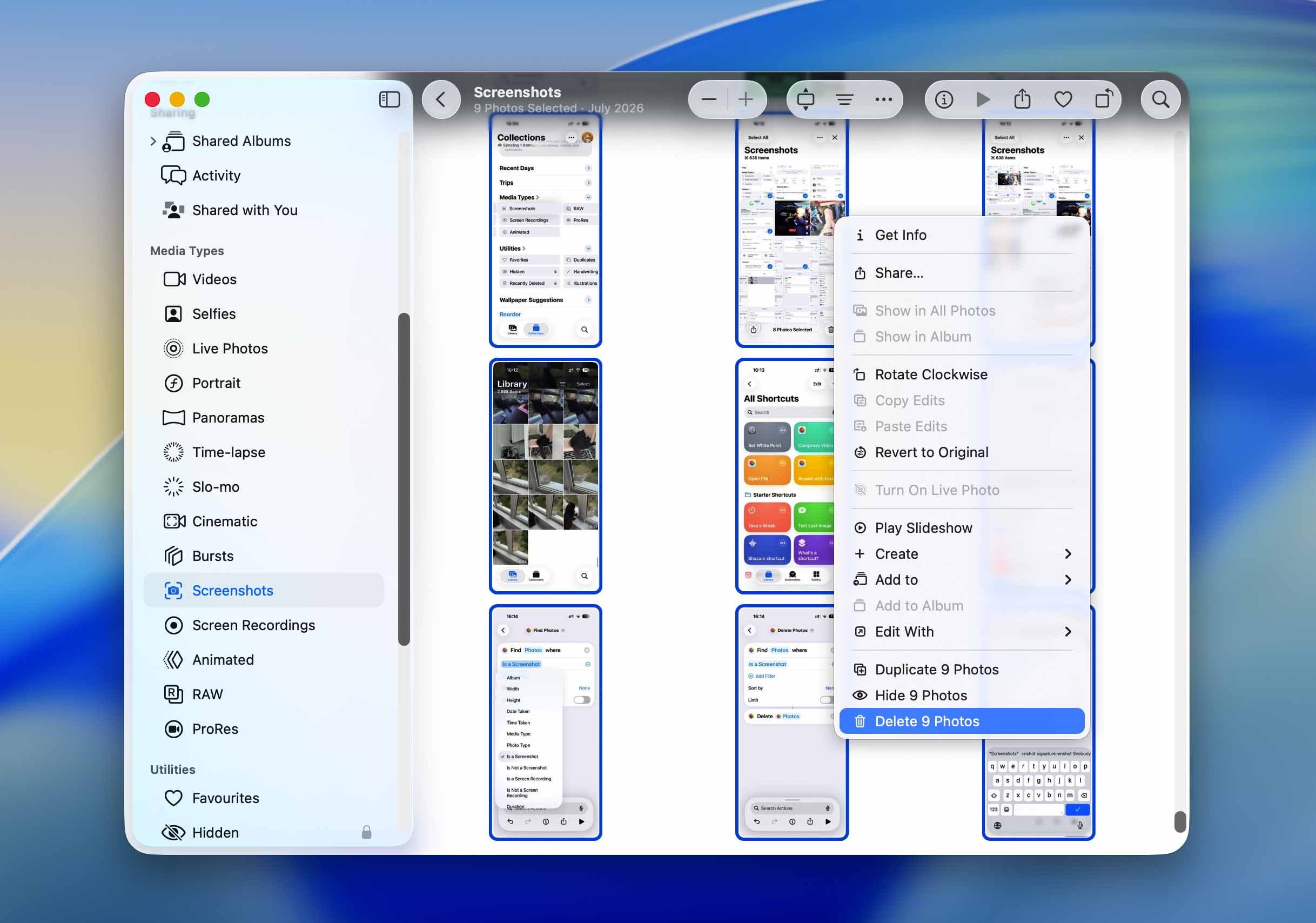Choose Share… from context menu
This screenshot has width=1316, height=923.
(x=962, y=273)
